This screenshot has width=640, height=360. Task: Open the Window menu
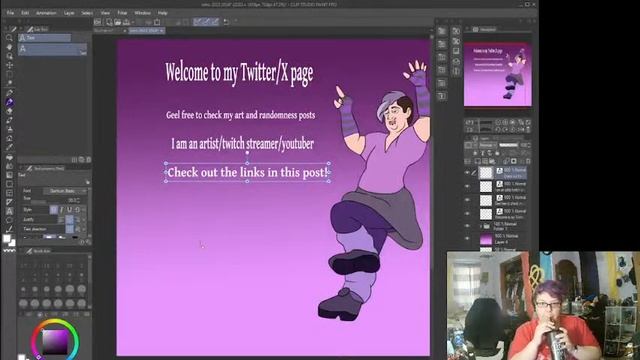(142, 13)
